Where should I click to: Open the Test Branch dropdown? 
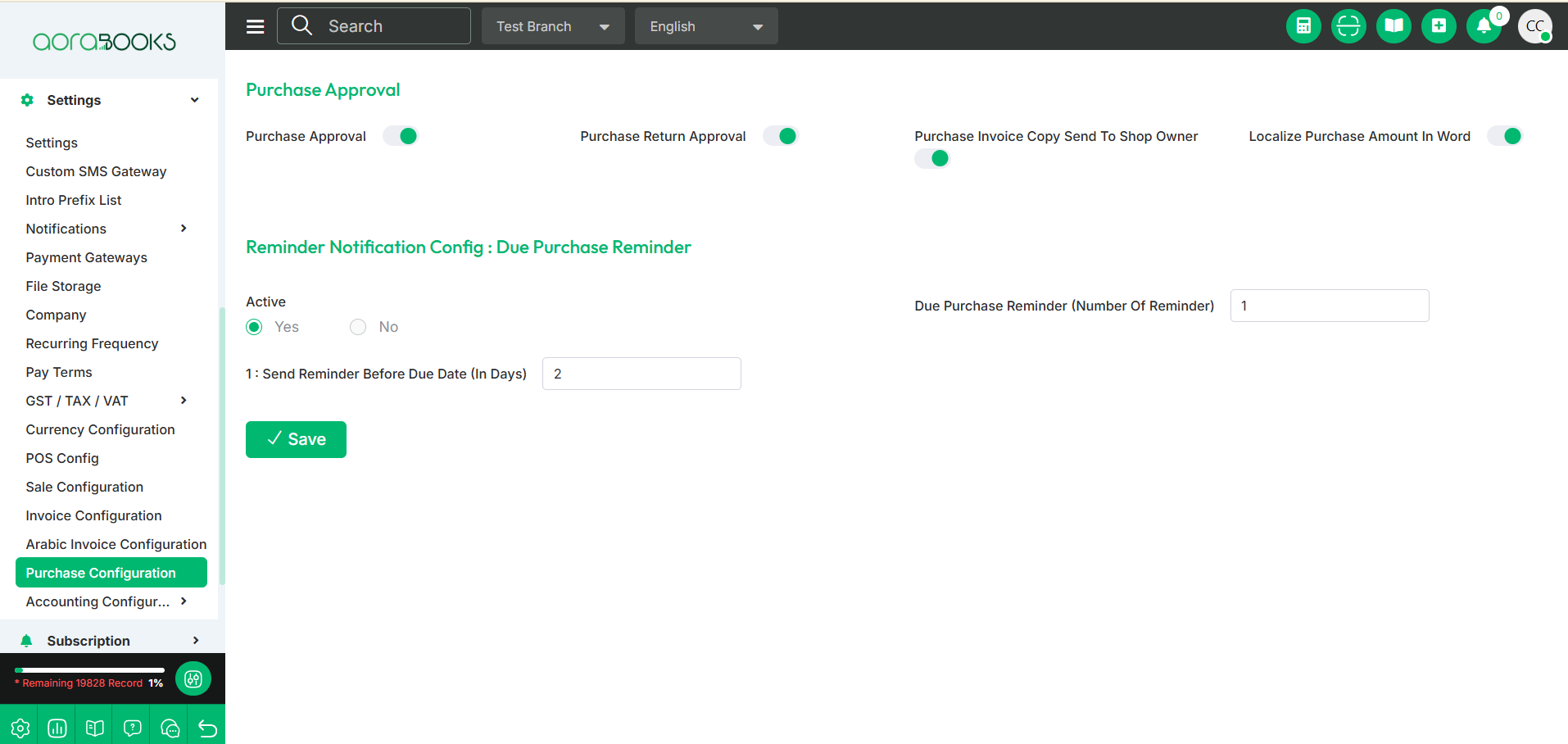click(553, 26)
